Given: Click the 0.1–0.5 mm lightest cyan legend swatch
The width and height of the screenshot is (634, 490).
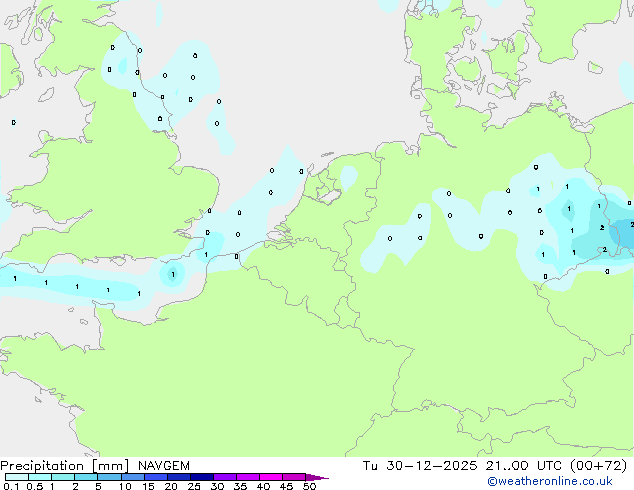Looking at the screenshot, I should tap(17, 477).
